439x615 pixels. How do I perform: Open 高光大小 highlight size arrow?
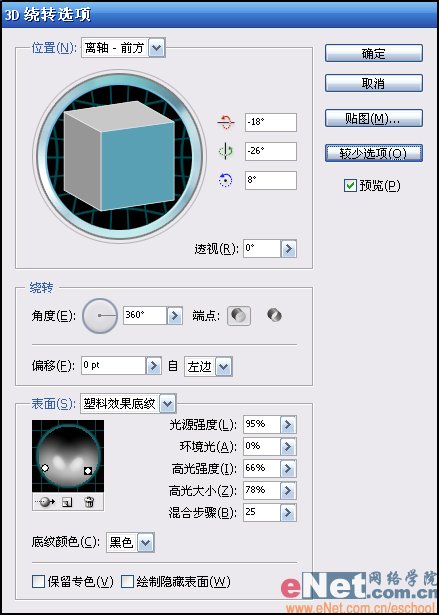288,490
